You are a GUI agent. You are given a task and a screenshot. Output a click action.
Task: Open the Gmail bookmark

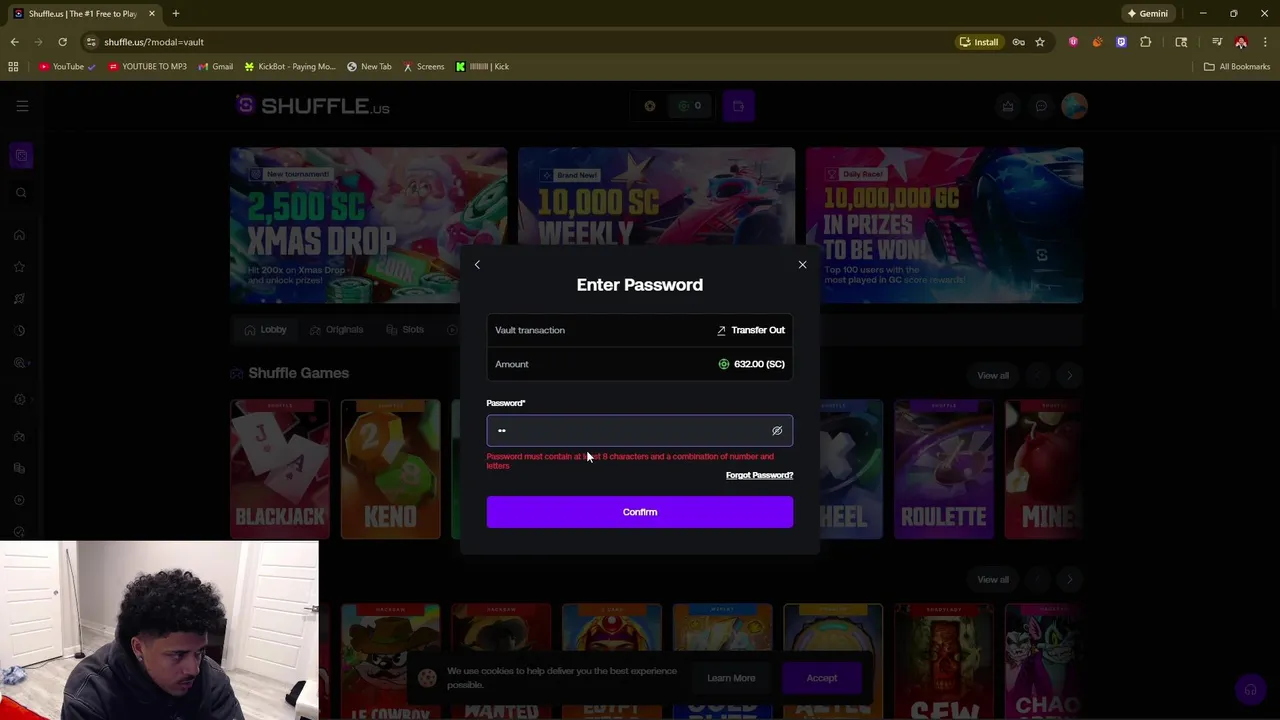point(216,66)
